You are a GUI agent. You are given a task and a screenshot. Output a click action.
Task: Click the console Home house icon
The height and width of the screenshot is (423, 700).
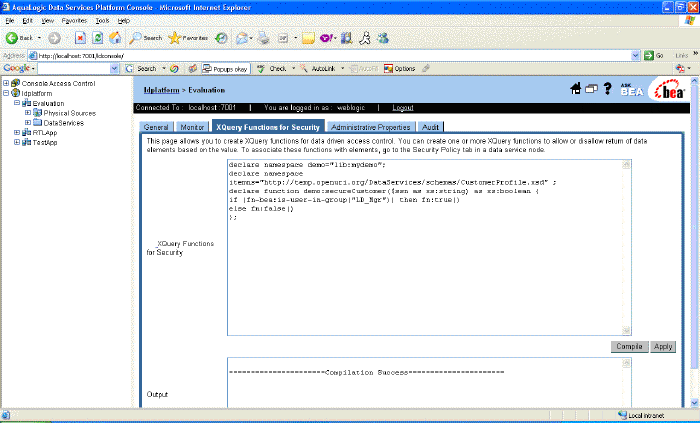[x=576, y=89]
